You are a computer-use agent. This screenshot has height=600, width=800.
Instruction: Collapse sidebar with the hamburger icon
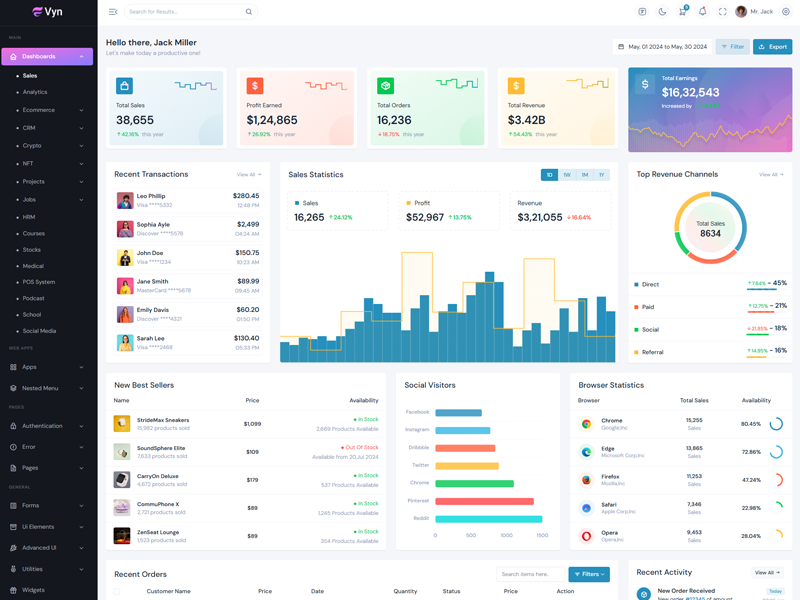pos(113,12)
